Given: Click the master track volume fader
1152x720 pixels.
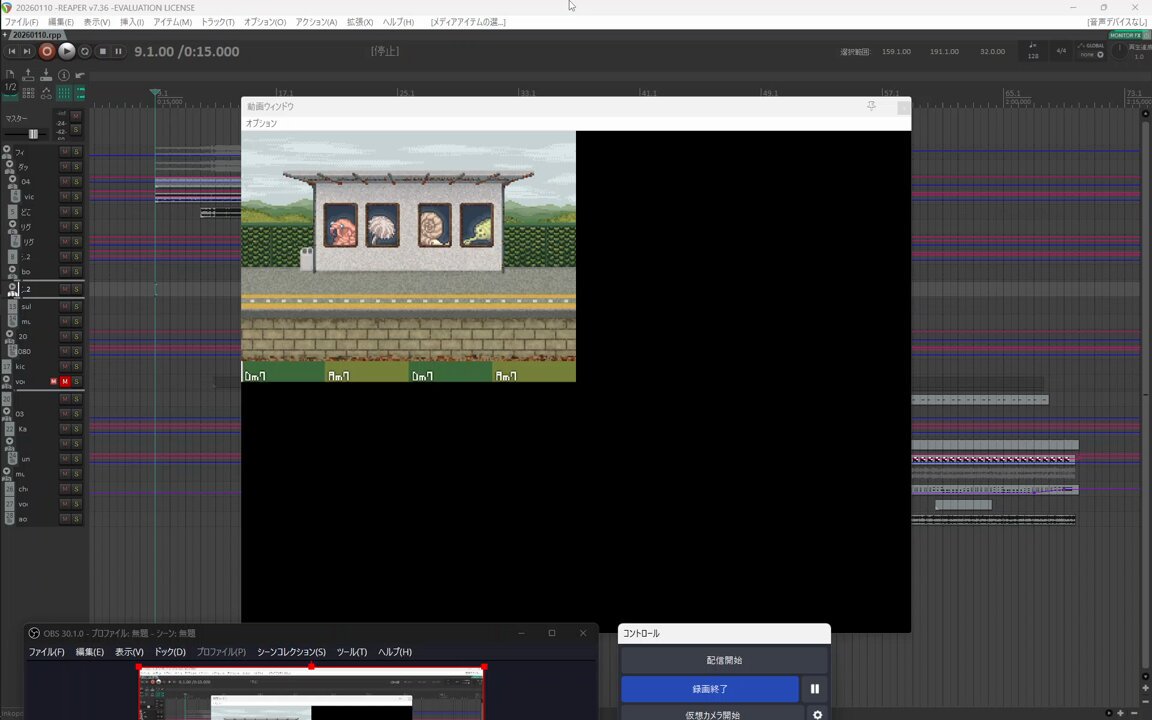Looking at the screenshot, I should coord(33,134).
